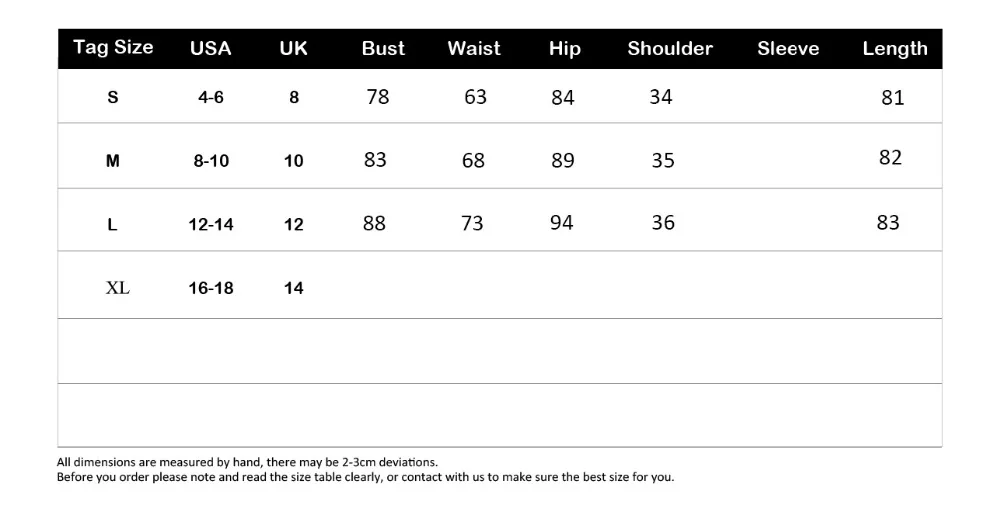
Task: Select the USA column header
Action: point(210,48)
